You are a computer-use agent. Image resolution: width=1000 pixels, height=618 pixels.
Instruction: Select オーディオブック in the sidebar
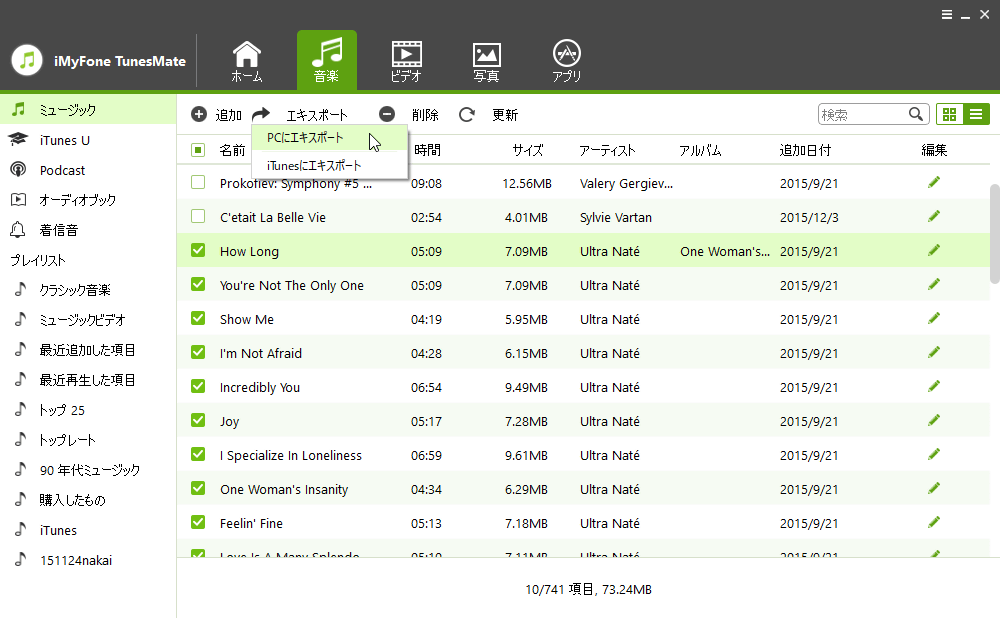point(88,200)
